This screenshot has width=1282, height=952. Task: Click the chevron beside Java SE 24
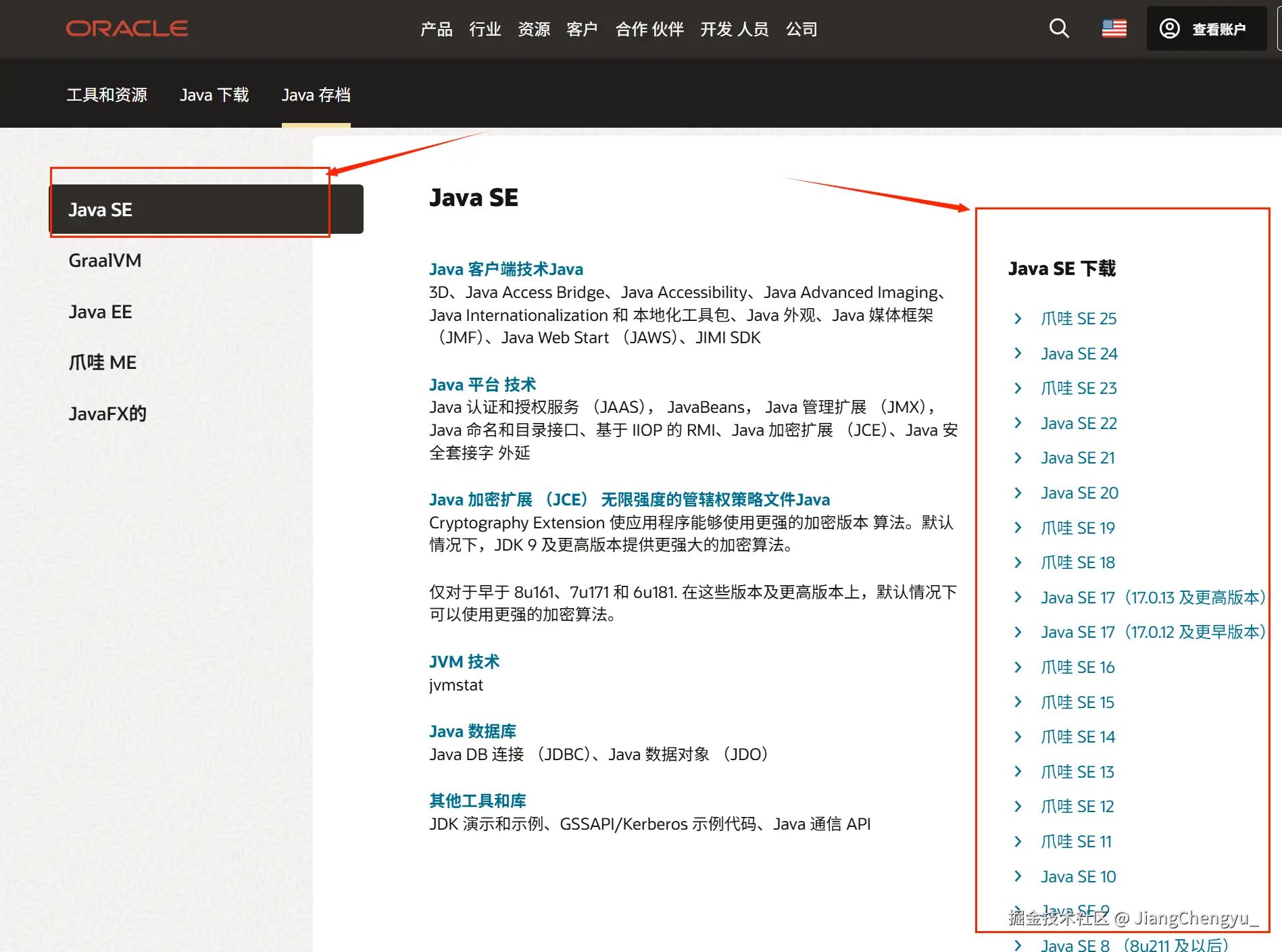[x=1018, y=353]
